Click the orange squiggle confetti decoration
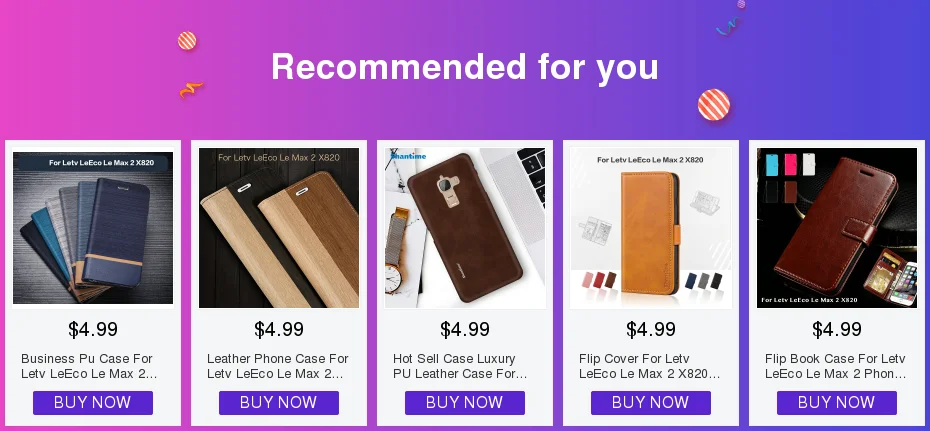Viewport: 930px width, 431px height. pos(191,90)
